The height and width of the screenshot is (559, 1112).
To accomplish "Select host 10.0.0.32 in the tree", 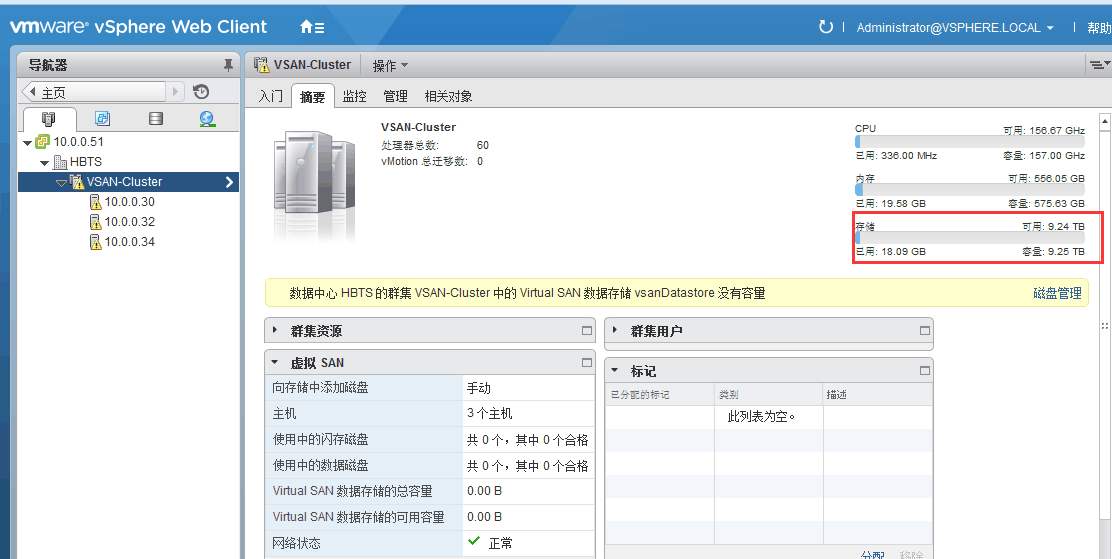I will 129,222.
